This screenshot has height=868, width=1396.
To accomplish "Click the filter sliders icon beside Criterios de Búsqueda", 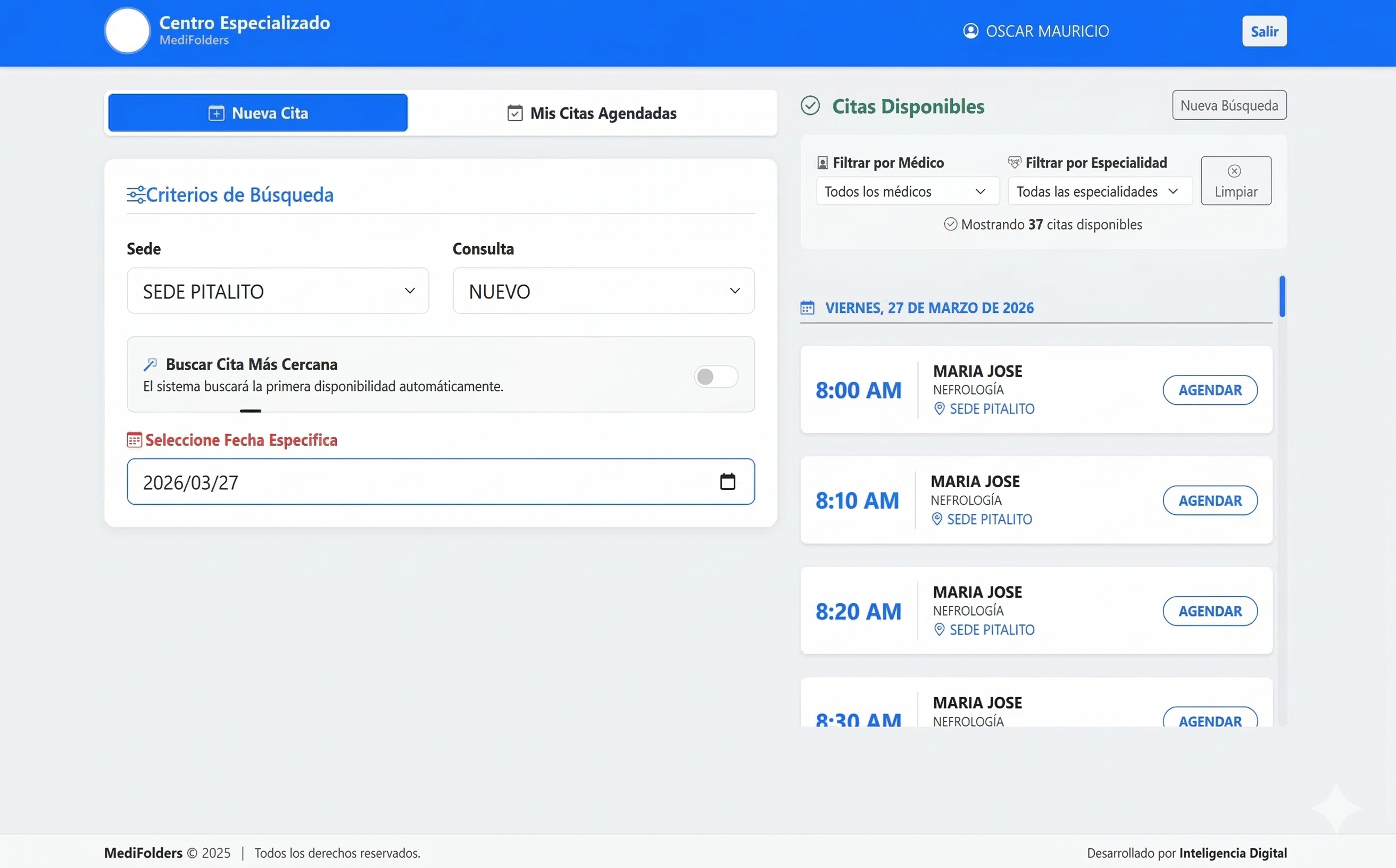I will pos(137,195).
